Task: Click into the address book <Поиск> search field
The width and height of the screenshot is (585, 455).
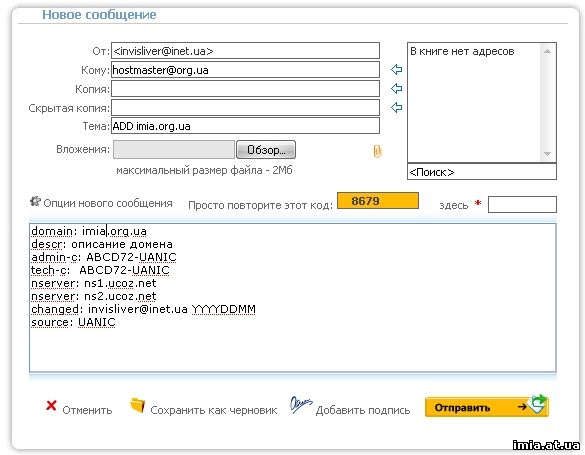Action: point(482,172)
